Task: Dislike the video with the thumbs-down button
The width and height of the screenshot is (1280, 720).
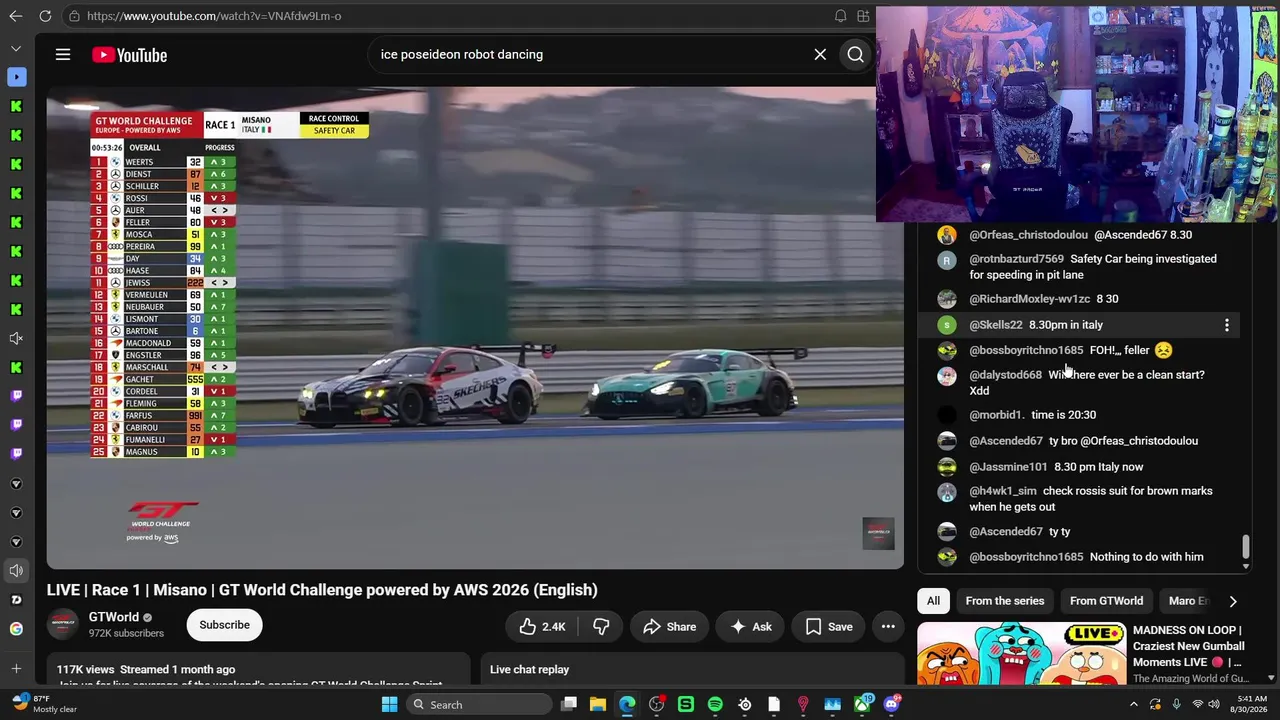Action: [x=601, y=627]
